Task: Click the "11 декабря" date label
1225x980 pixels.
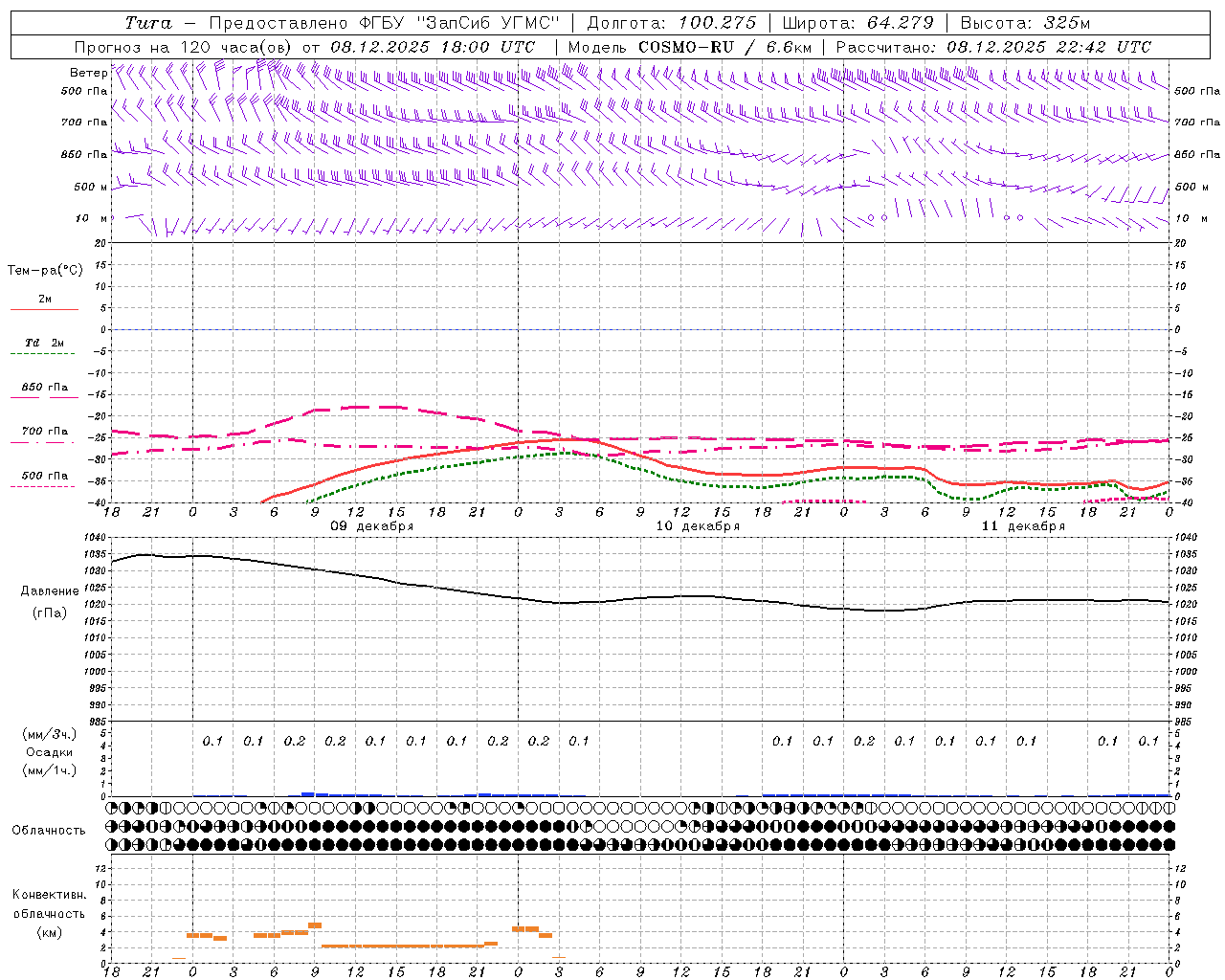Action: pos(1023,526)
